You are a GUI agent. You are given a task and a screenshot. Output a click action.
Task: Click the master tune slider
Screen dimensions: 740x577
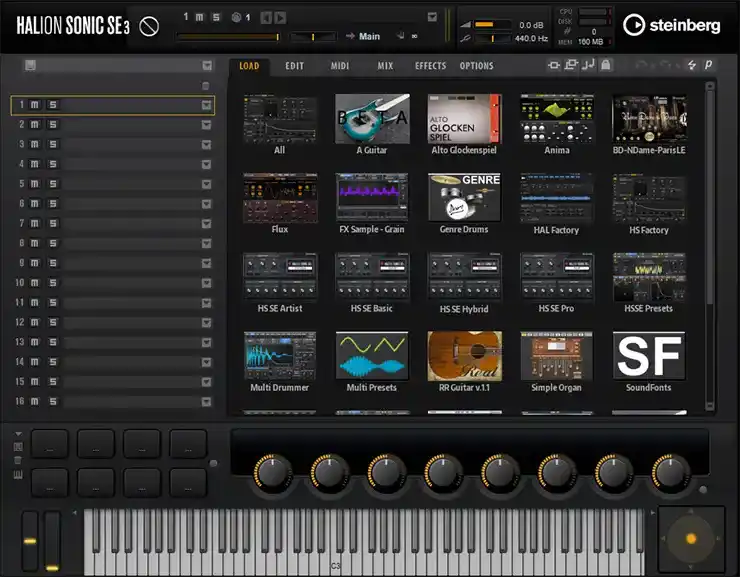tap(493, 39)
